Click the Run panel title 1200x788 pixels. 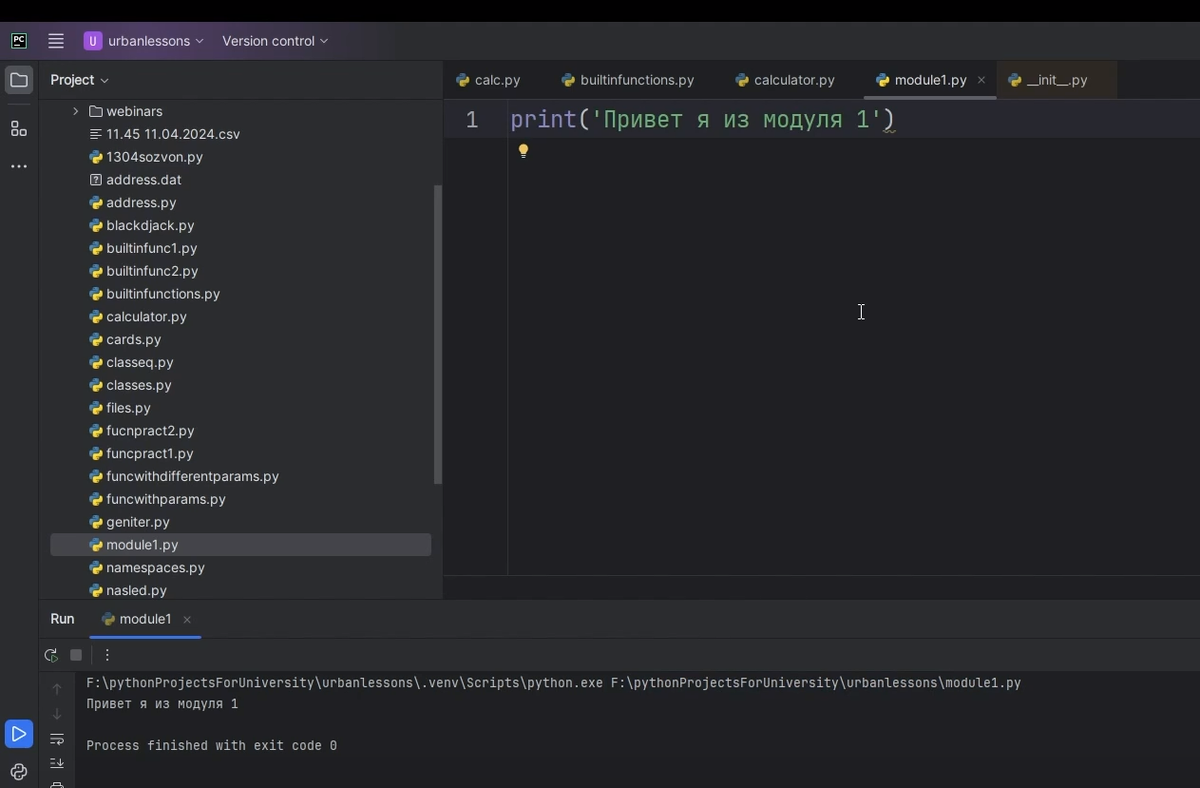(62, 620)
